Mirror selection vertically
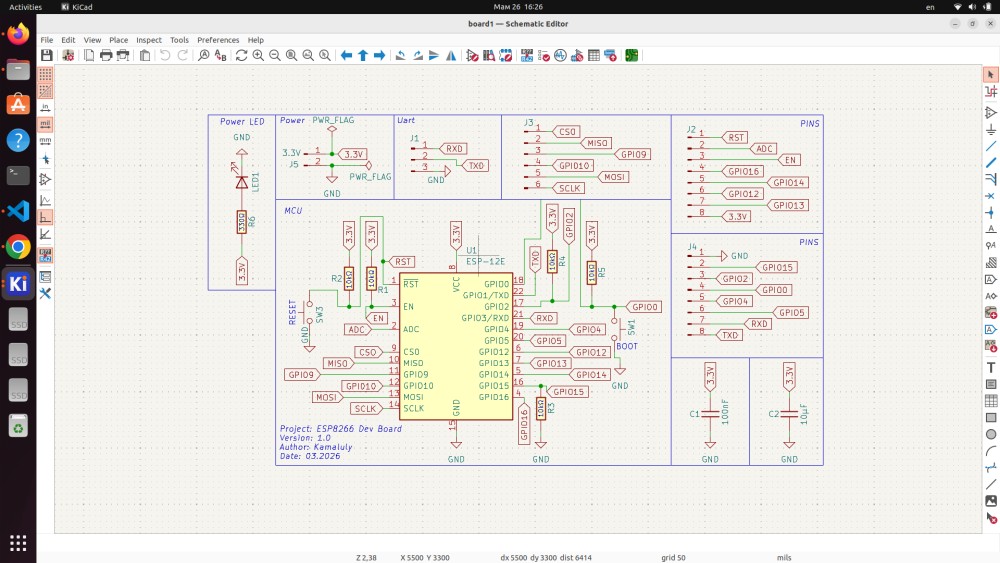1000x563 pixels. tap(434, 55)
